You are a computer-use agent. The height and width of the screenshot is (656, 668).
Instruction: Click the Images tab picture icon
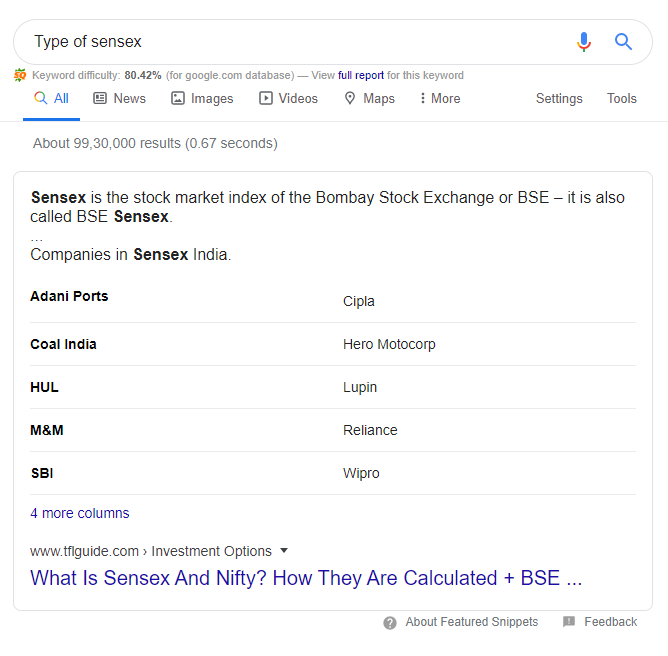[x=178, y=98]
